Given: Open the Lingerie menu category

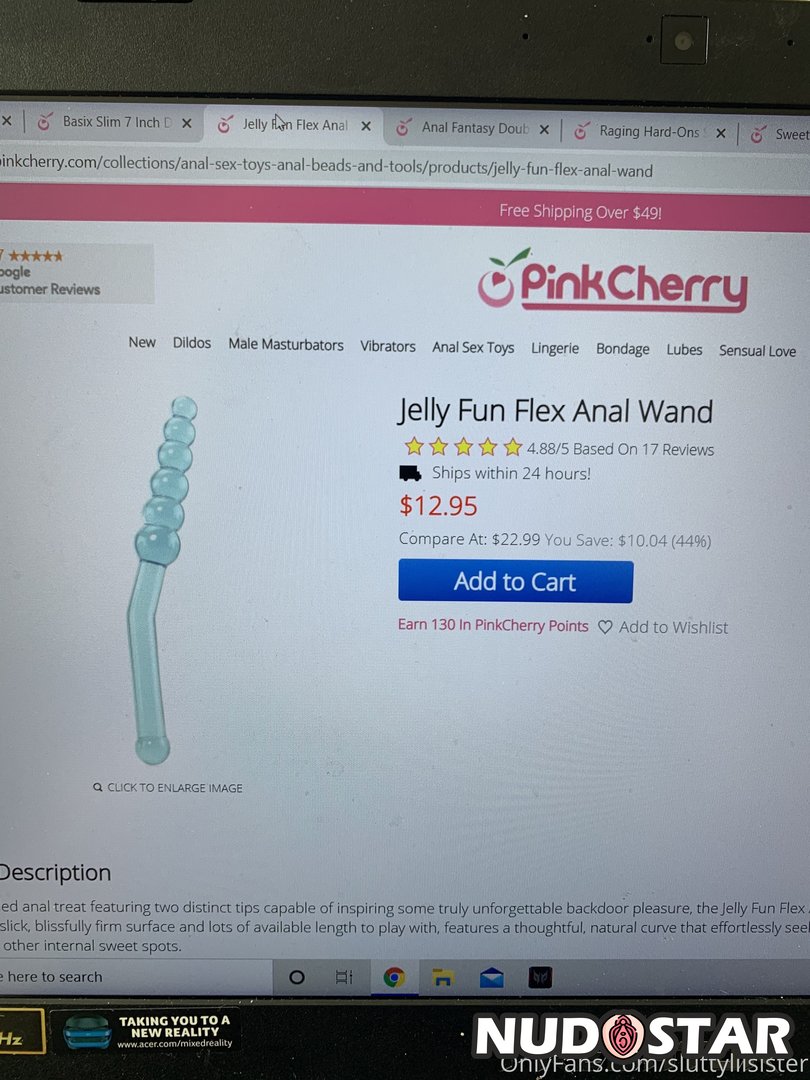Looking at the screenshot, I should (554, 349).
